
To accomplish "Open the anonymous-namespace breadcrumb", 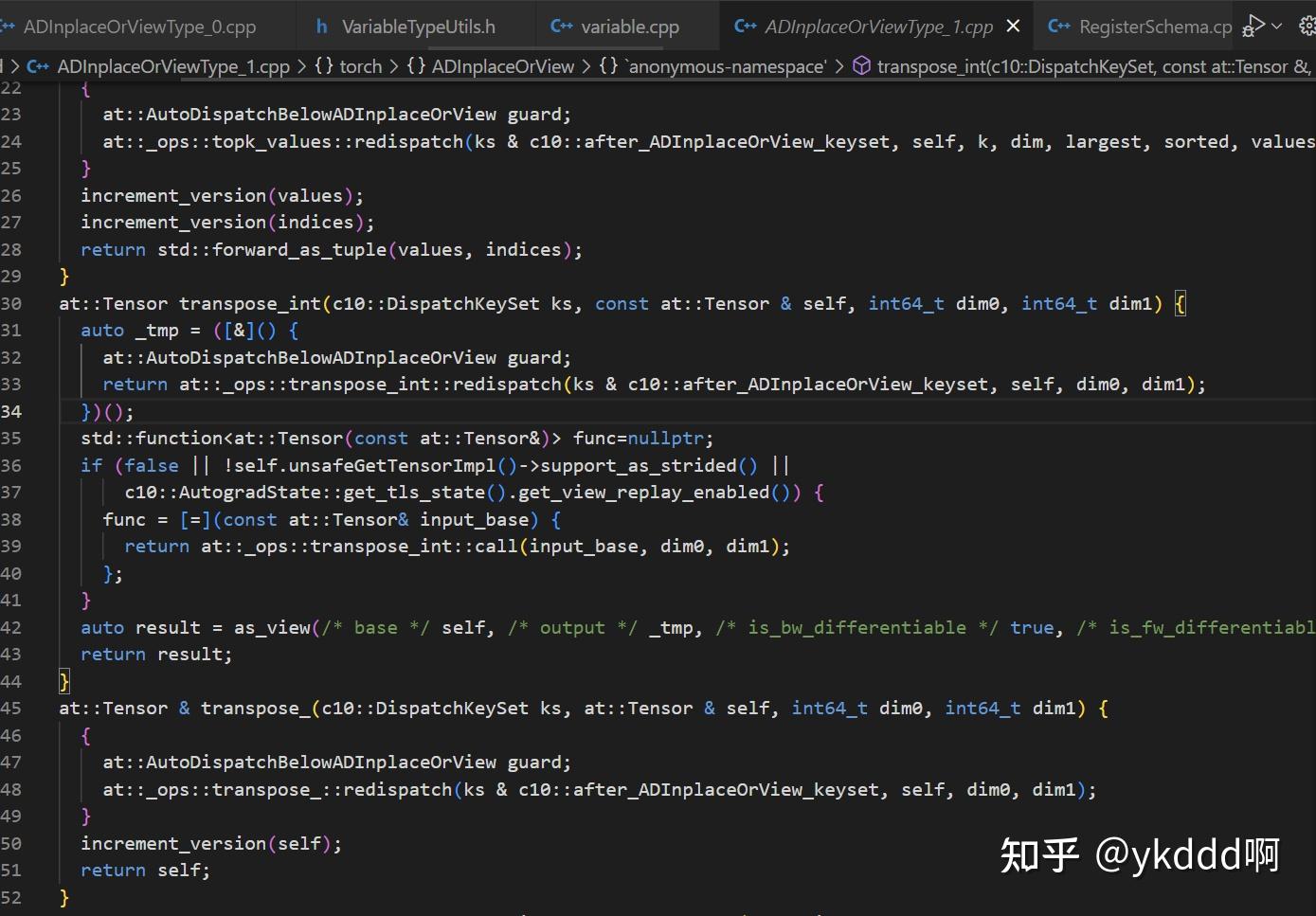I will pos(725,66).
